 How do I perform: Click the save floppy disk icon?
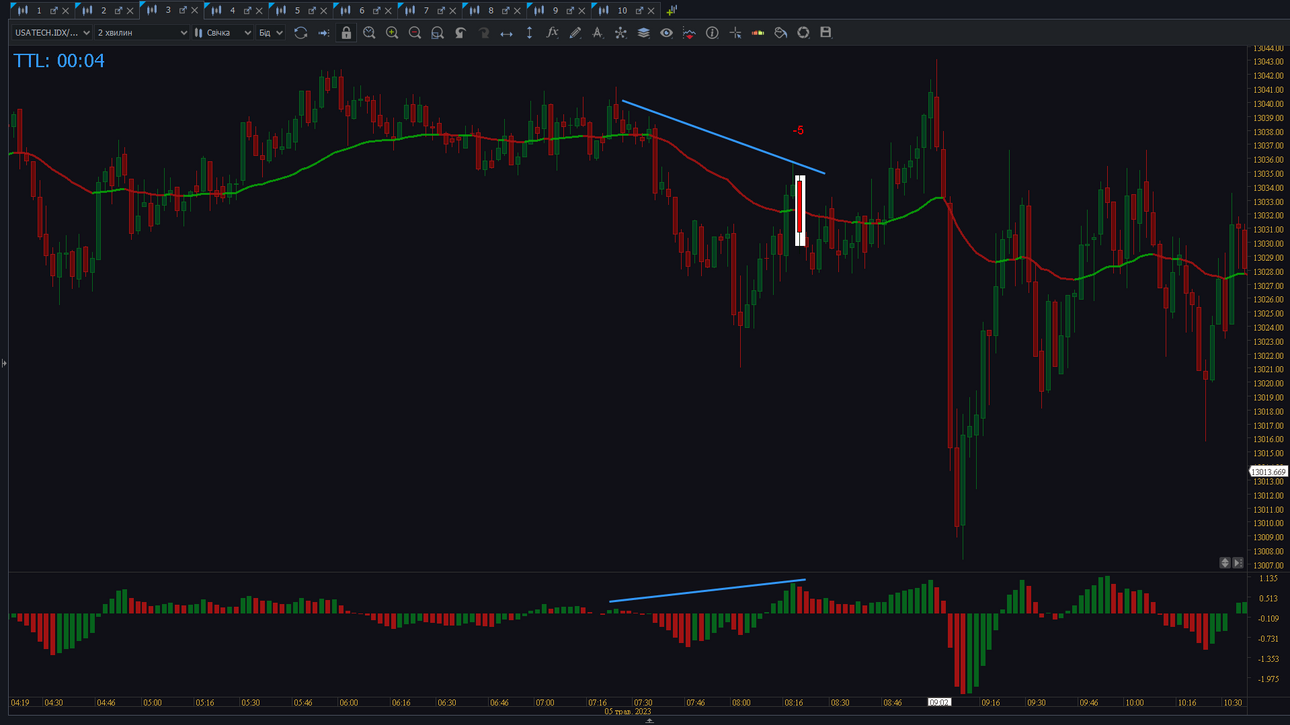(826, 33)
